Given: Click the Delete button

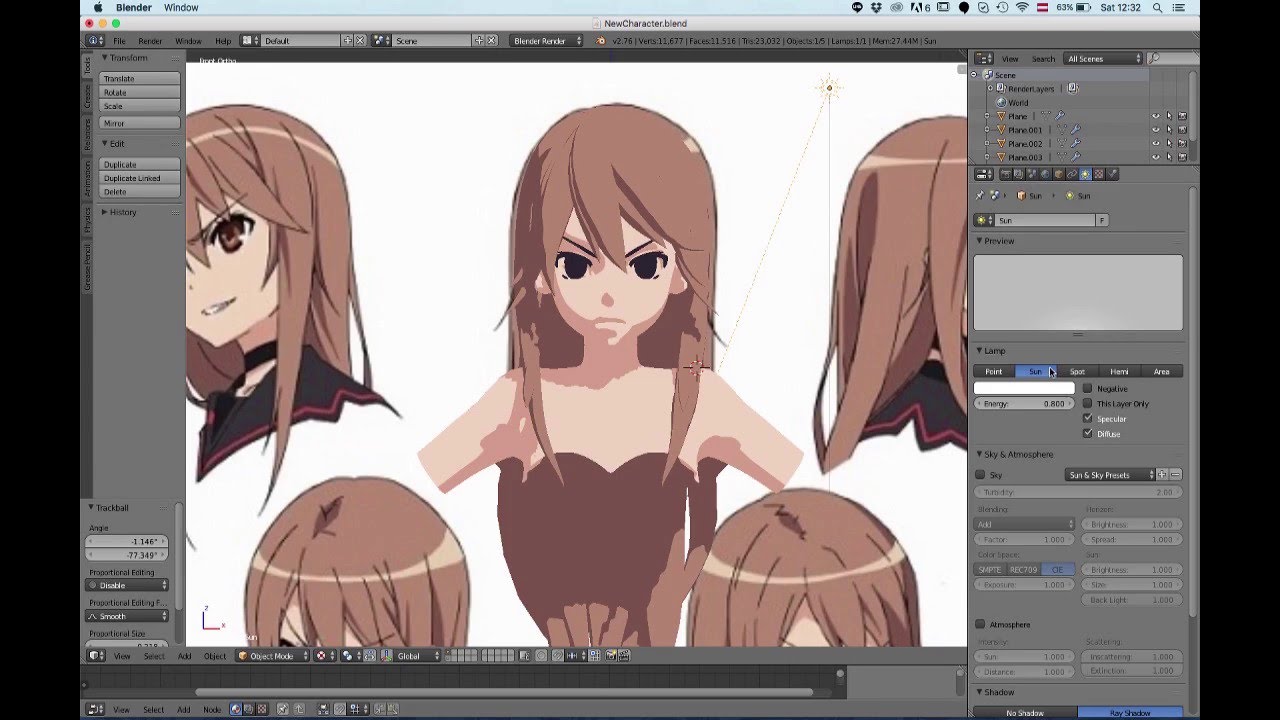Looking at the screenshot, I should tap(140, 191).
